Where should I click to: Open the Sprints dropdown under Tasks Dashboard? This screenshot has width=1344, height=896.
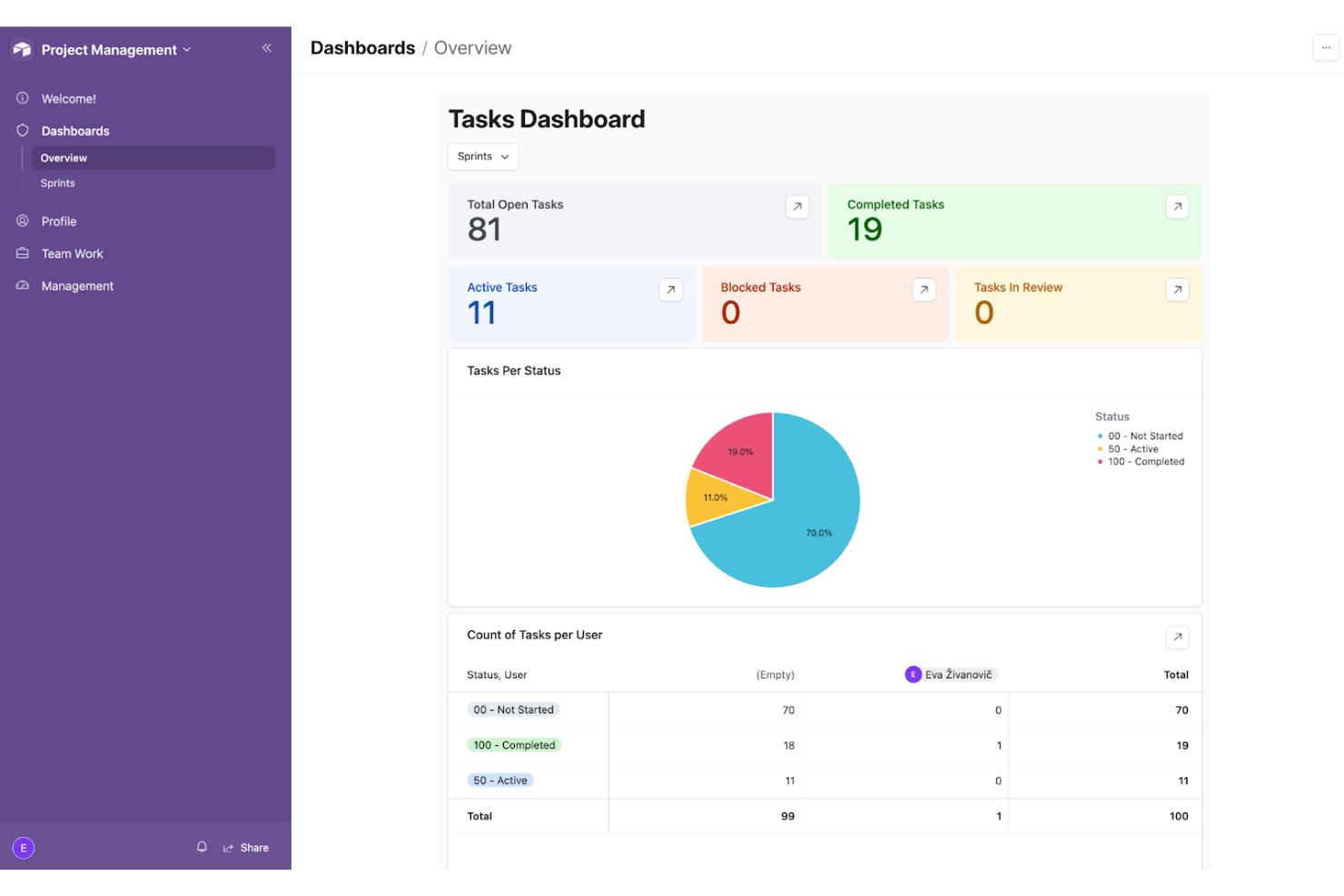pyautogui.click(x=482, y=156)
